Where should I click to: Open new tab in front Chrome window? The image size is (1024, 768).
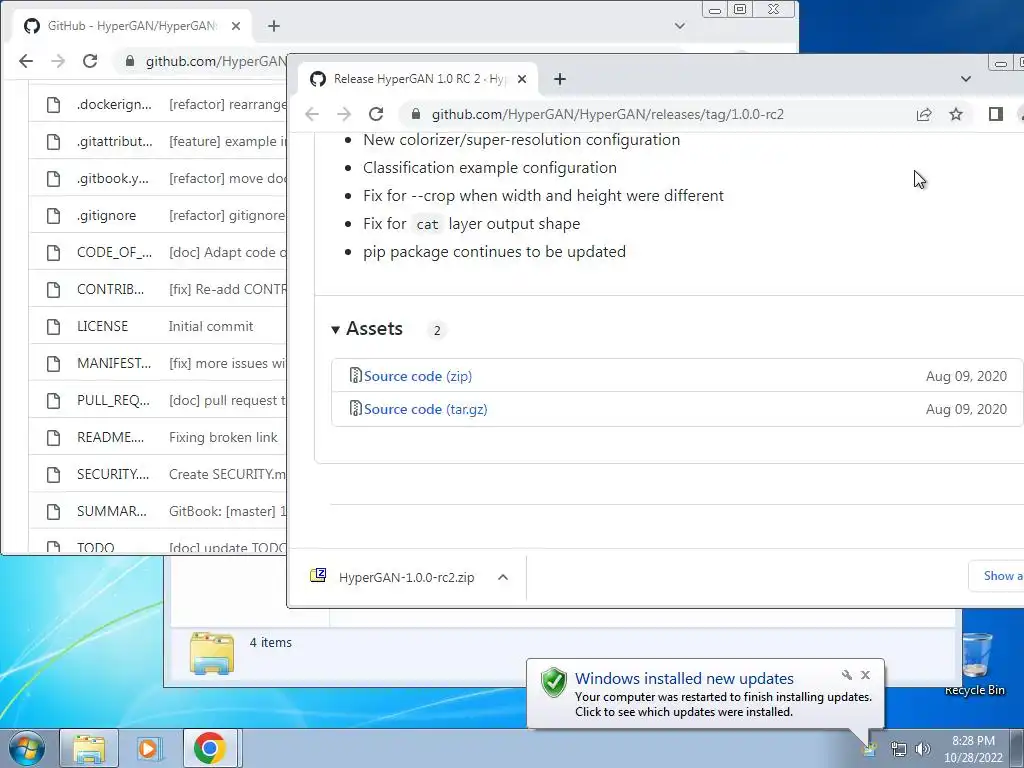560,79
